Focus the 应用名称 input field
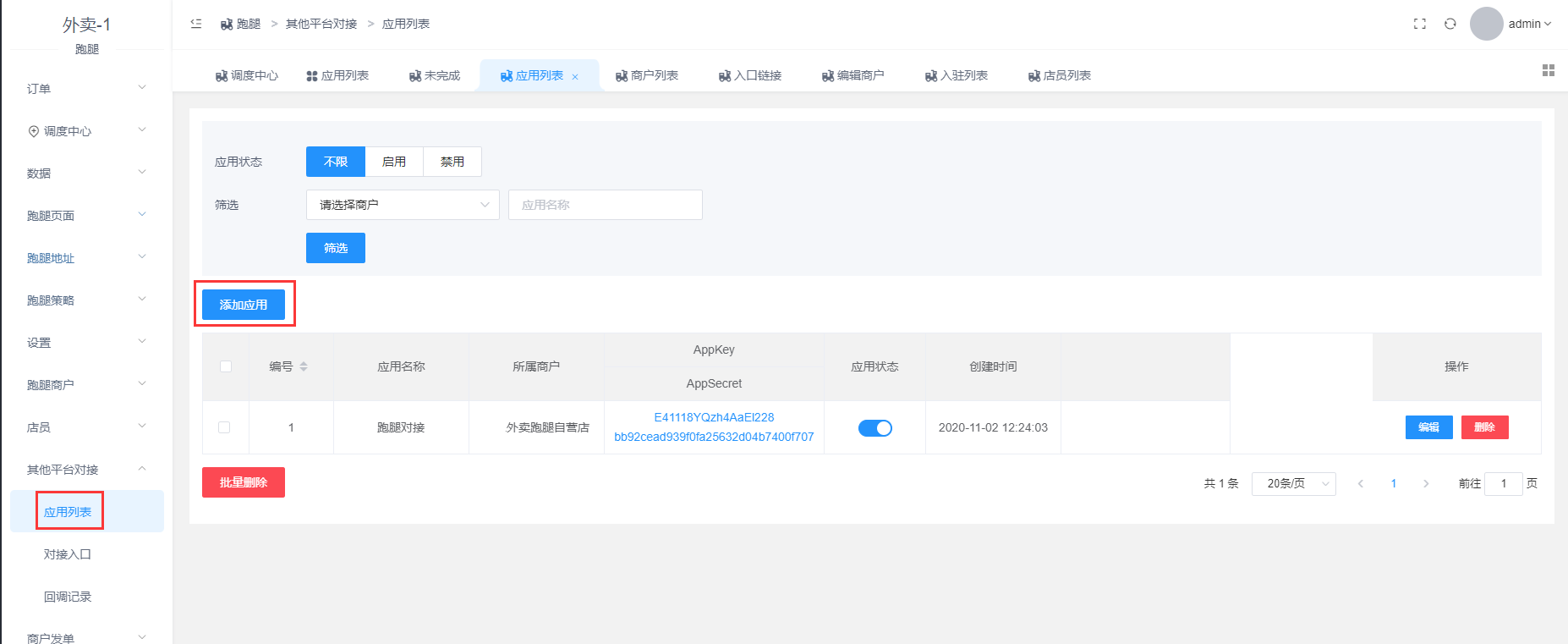The height and width of the screenshot is (644, 1568). [606, 205]
